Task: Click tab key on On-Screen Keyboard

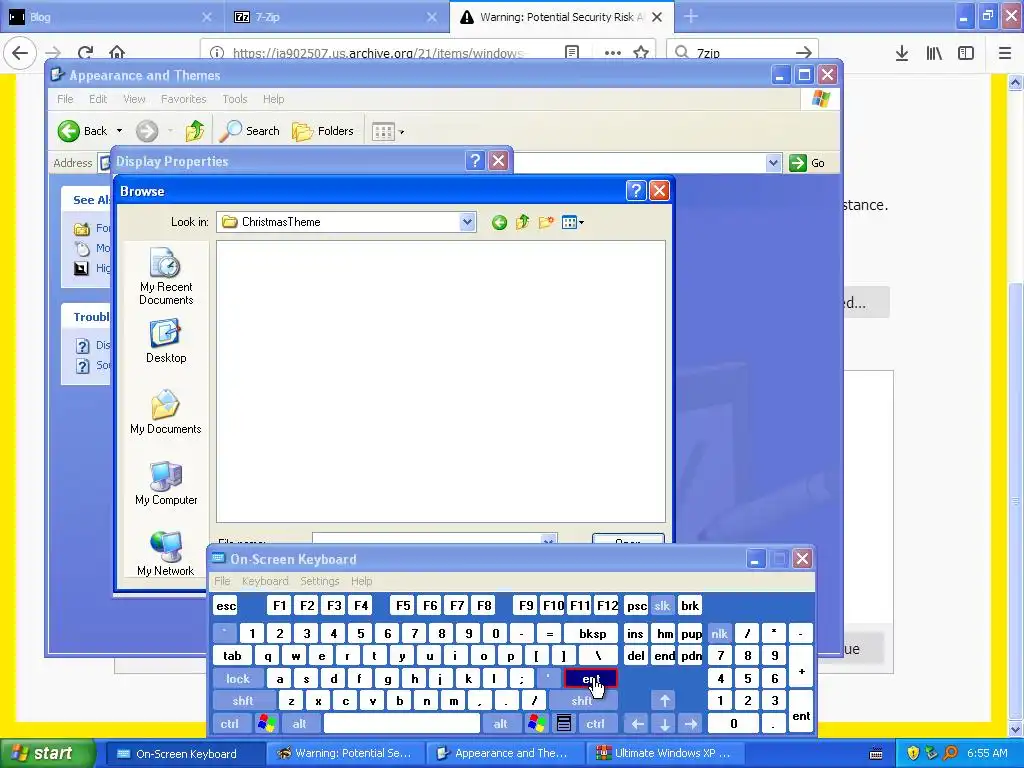Action: coord(232,656)
